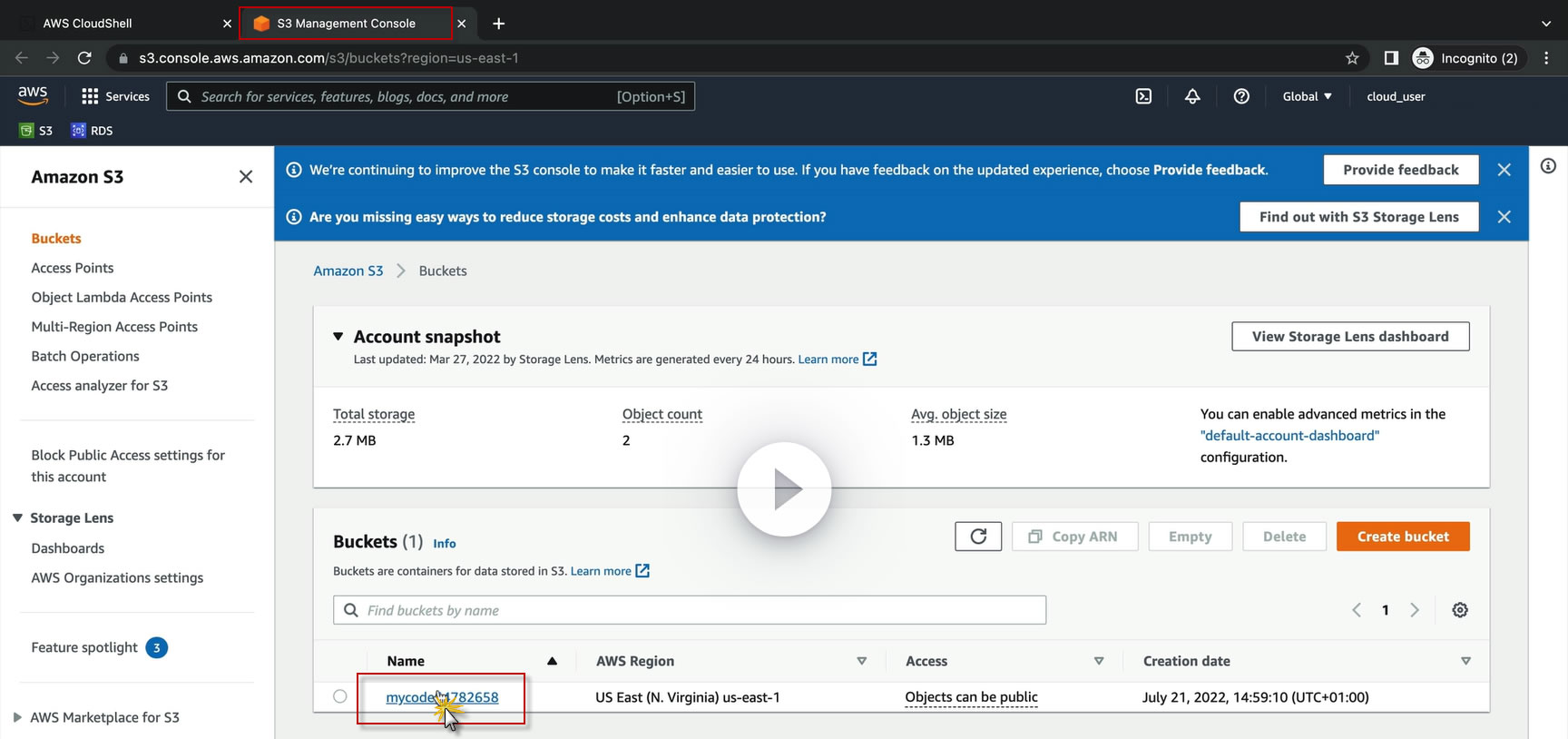Image resolution: width=1568 pixels, height=739 pixels.
Task: Open Buckets in the side navigation
Action: (56, 239)
